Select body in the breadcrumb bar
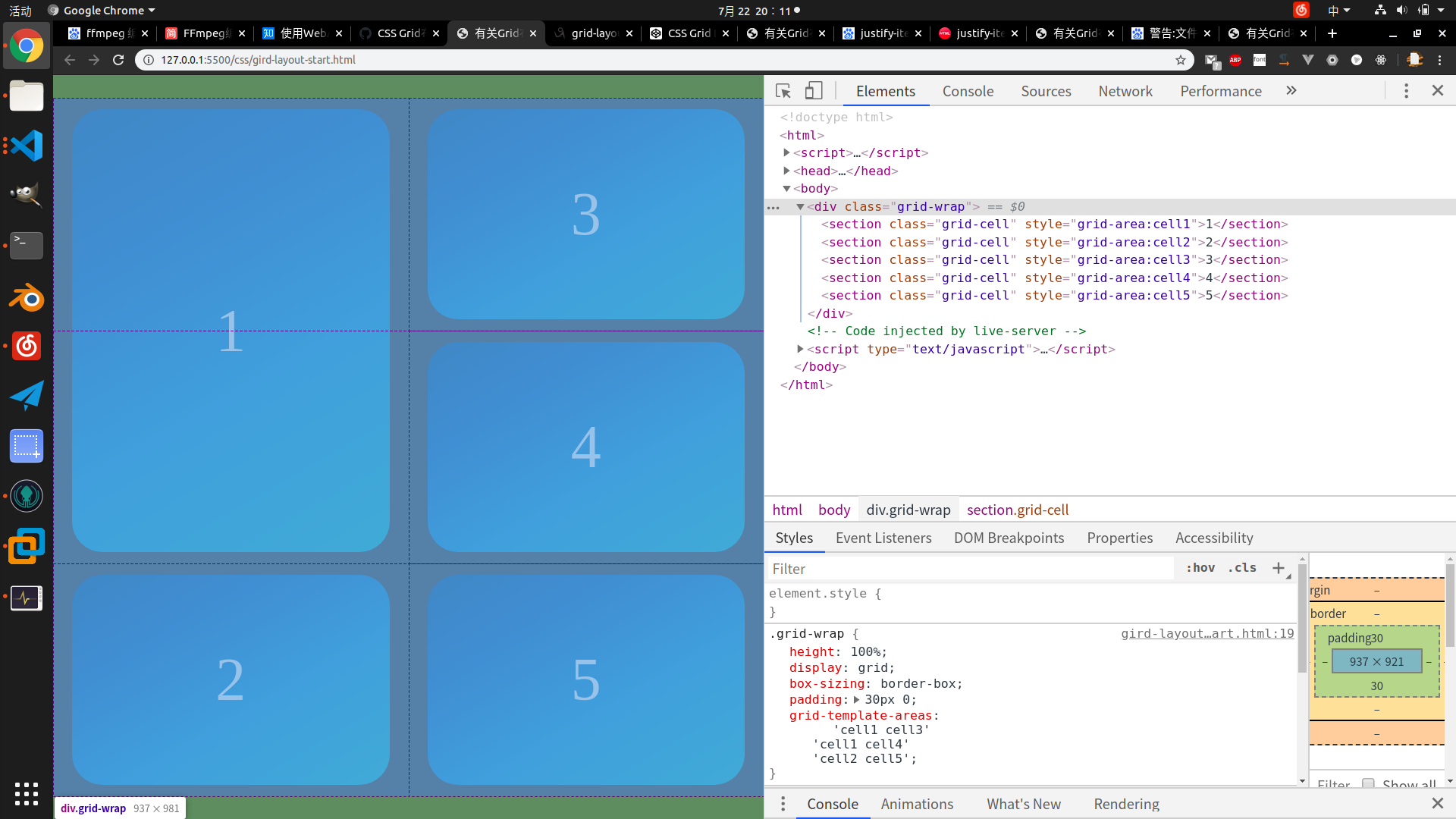Screen dimensions: 1456x819 pos(834,510)
